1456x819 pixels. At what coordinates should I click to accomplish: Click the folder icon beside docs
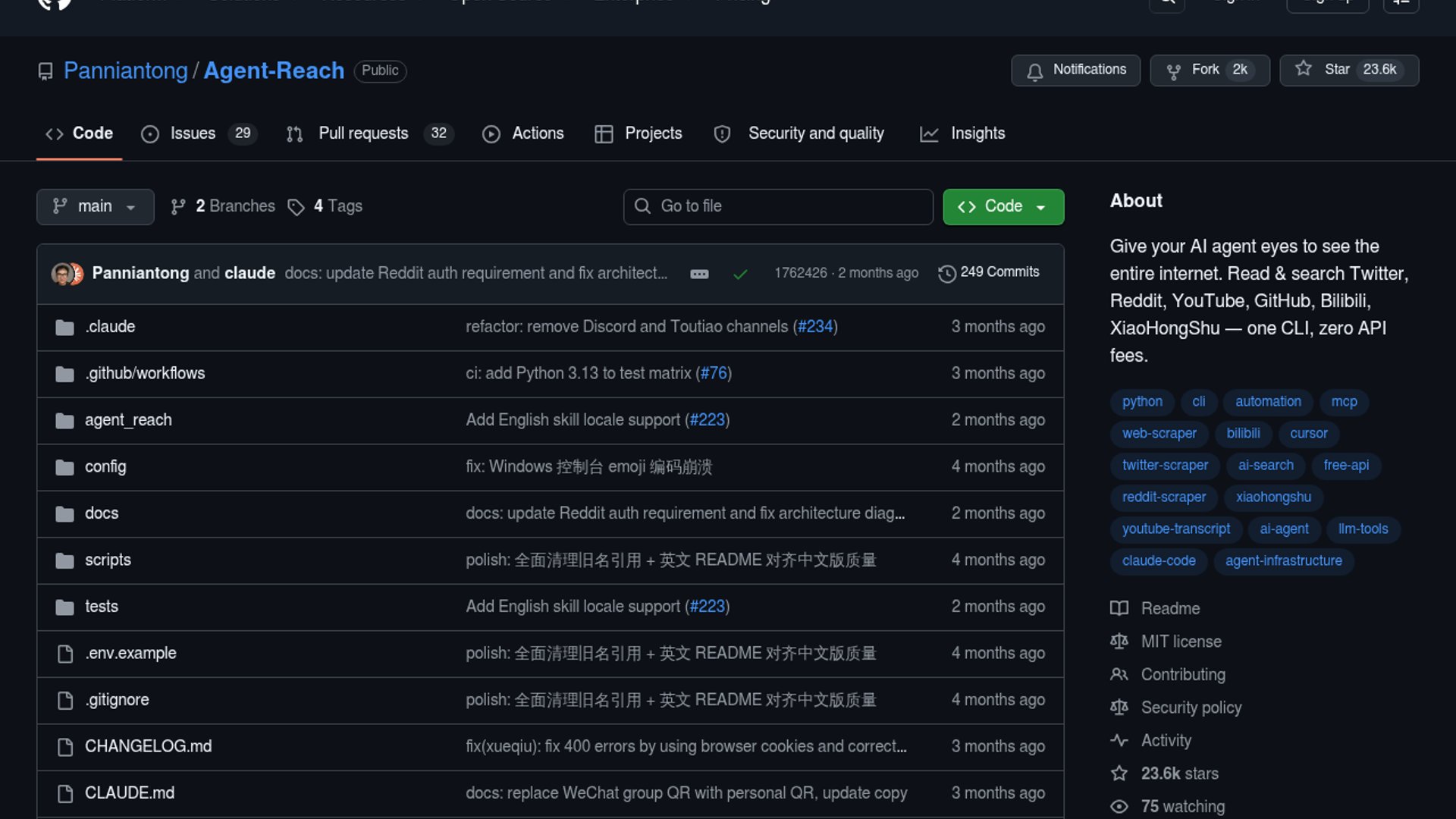[65, 514]
